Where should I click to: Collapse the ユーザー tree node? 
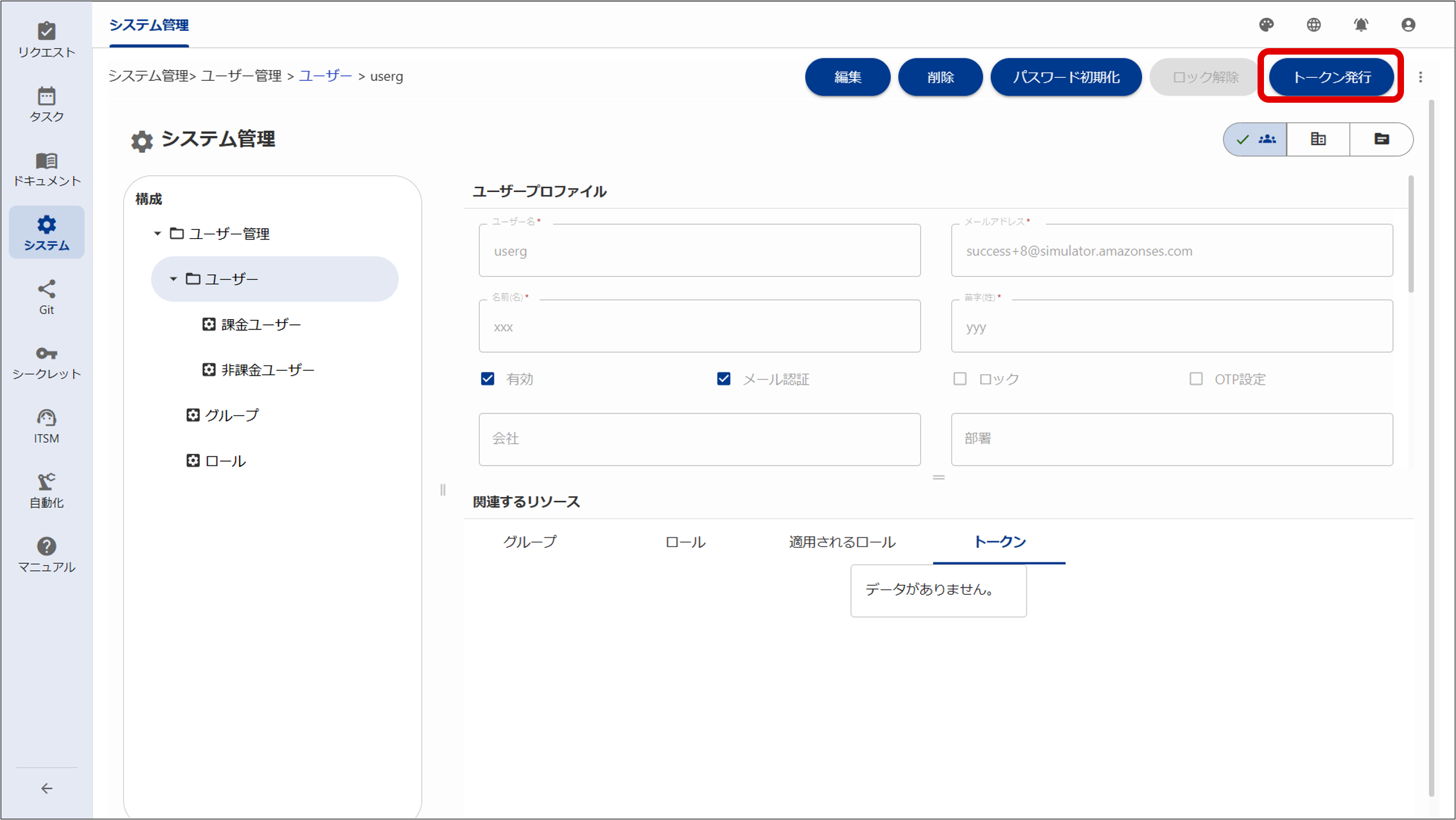[172, 279]
